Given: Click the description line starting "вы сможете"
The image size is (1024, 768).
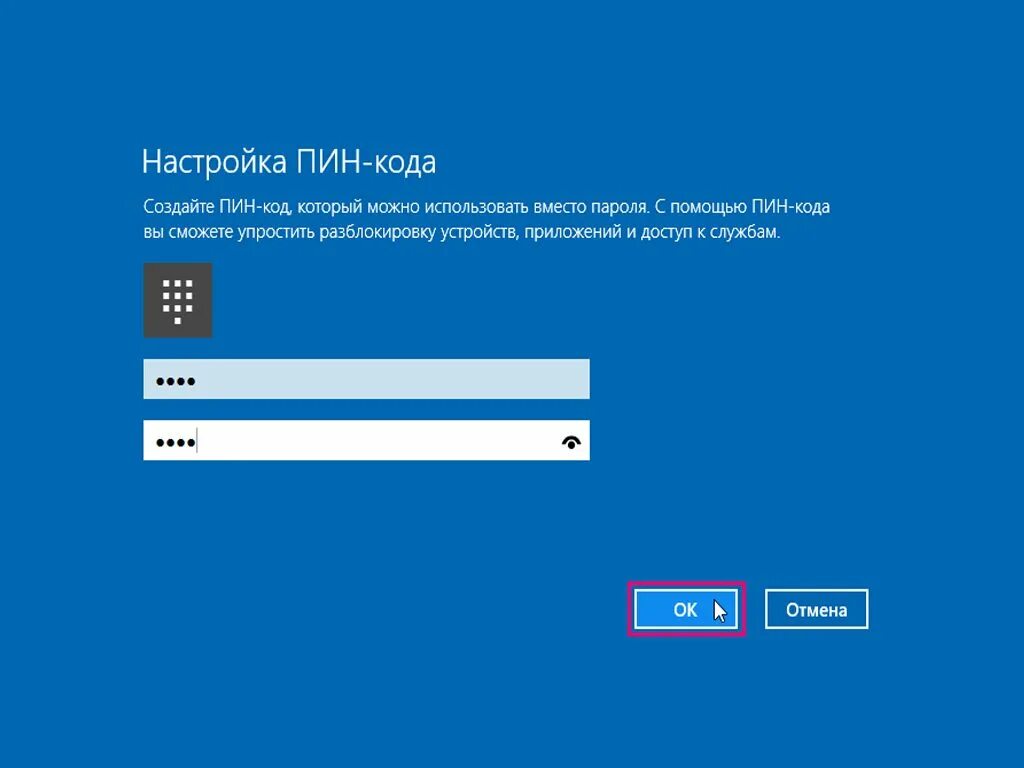Looking at the screenshot, I should point(462,232).
